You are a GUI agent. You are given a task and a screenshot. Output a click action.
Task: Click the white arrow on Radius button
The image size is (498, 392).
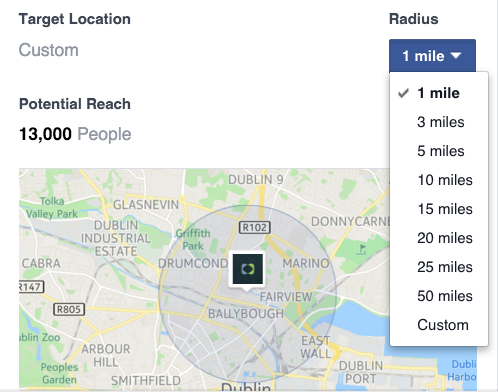(456, 55)
